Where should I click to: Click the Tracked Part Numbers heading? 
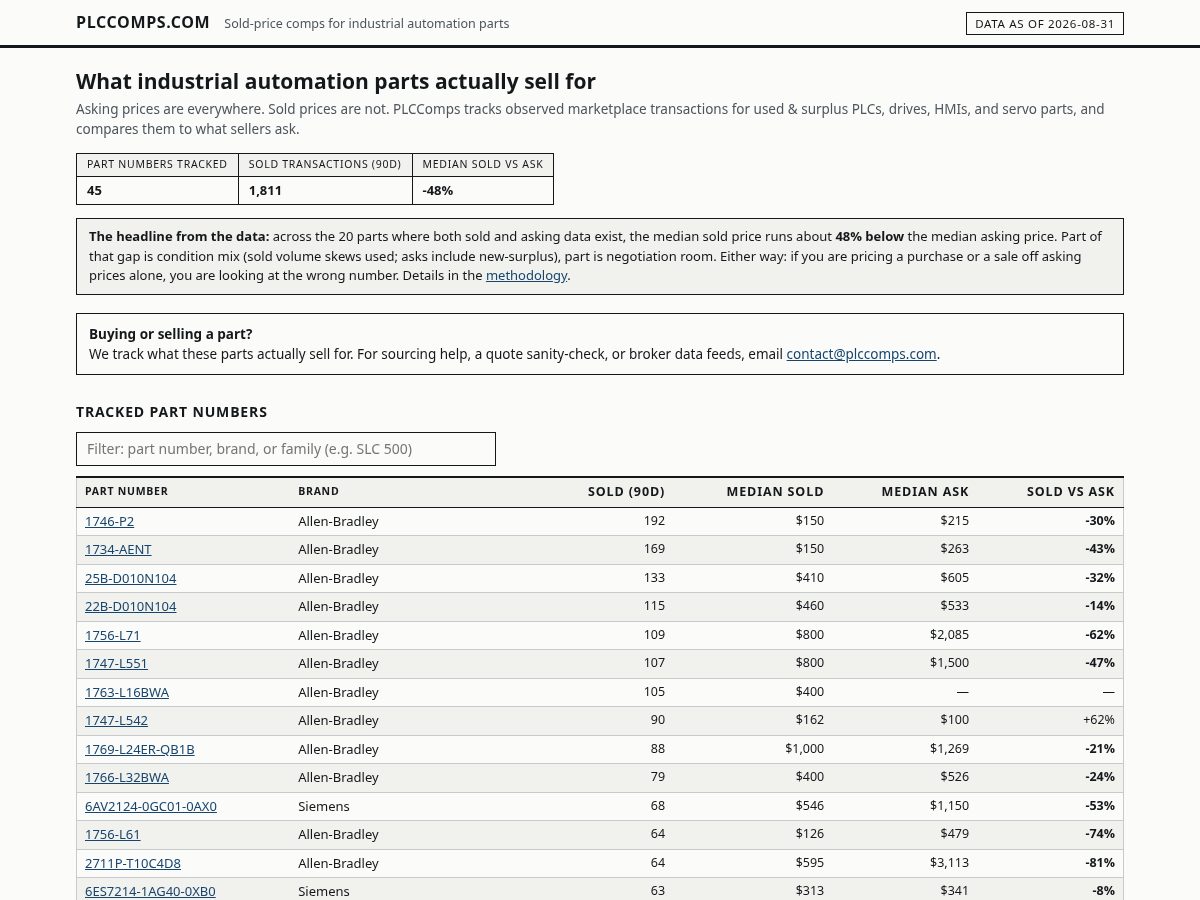pyautogui.click(x=172, y=412)
